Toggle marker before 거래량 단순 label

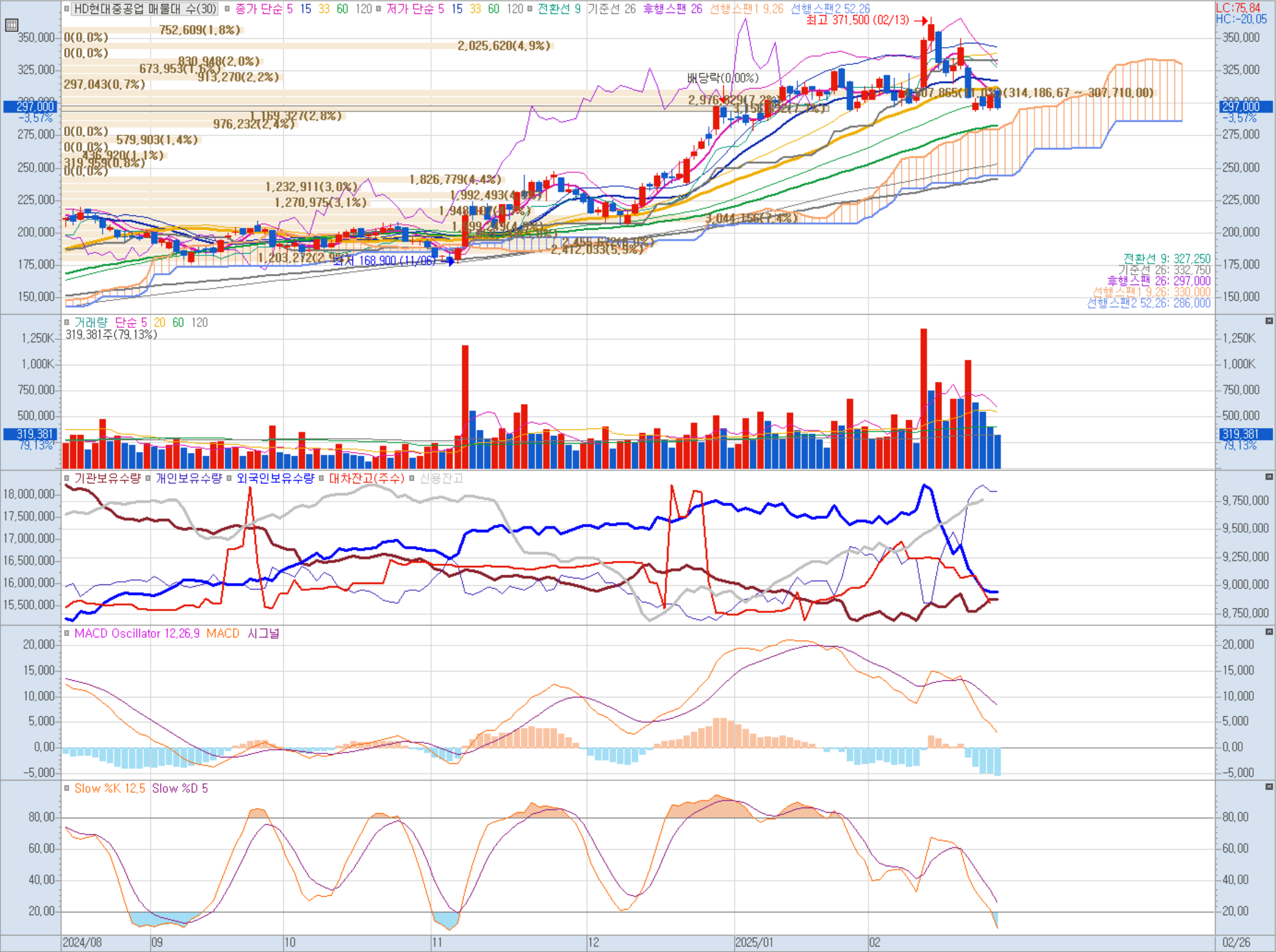pos(67,322)
